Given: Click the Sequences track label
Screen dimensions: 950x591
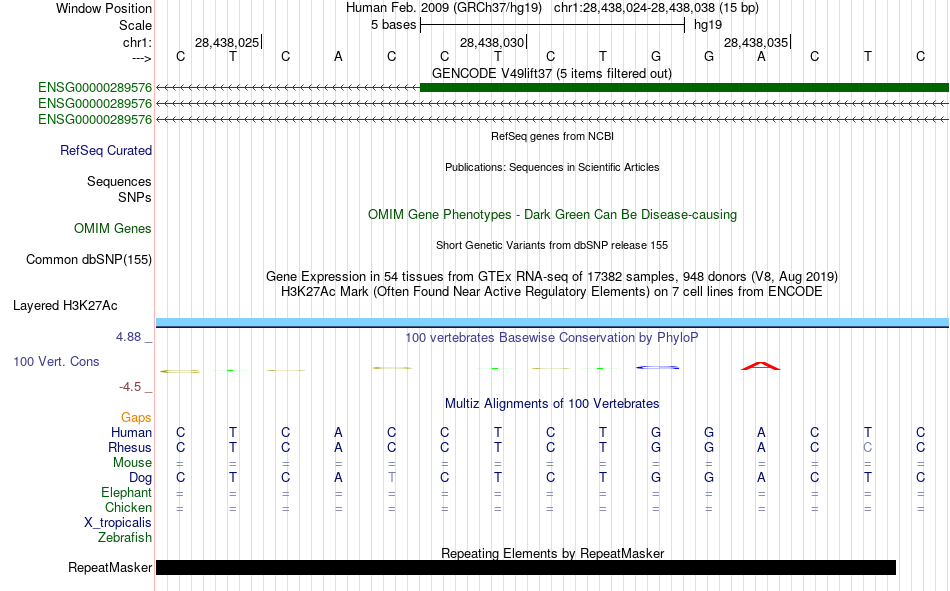Looking at the screenshot, I should tap(119, 181).
